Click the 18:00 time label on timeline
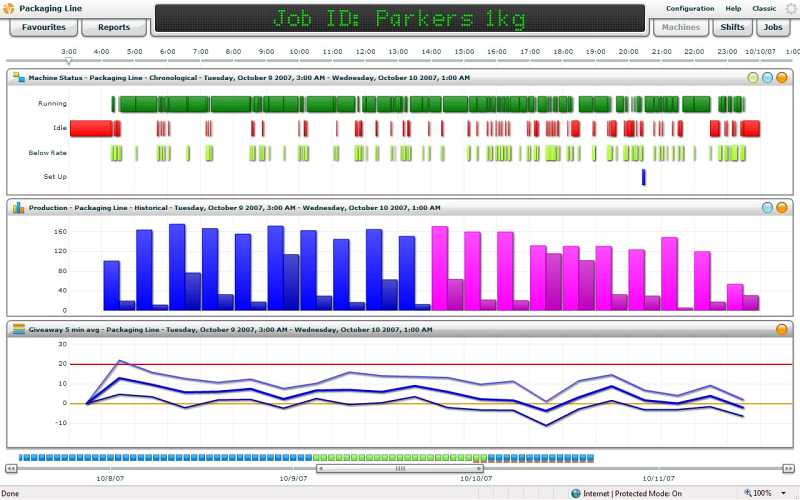This screenshot has width=800, height=500. [x=563, y=52]
